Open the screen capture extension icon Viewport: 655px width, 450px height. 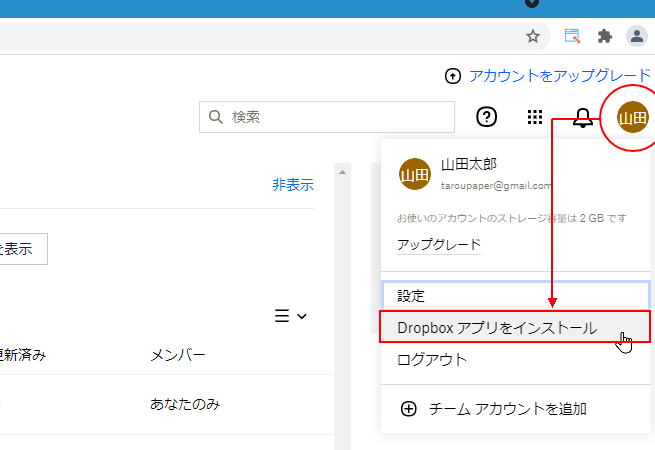pyautogui.click(x=572, y=36)
